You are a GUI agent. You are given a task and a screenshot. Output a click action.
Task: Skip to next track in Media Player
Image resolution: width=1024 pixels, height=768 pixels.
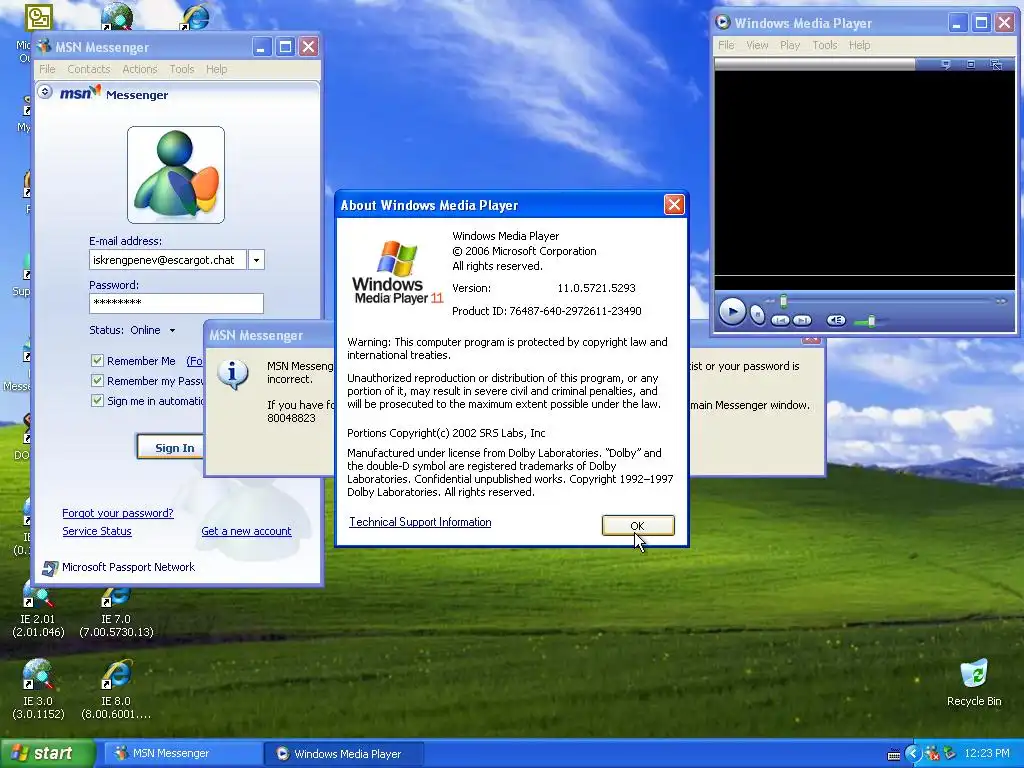[x=802, y=320]
